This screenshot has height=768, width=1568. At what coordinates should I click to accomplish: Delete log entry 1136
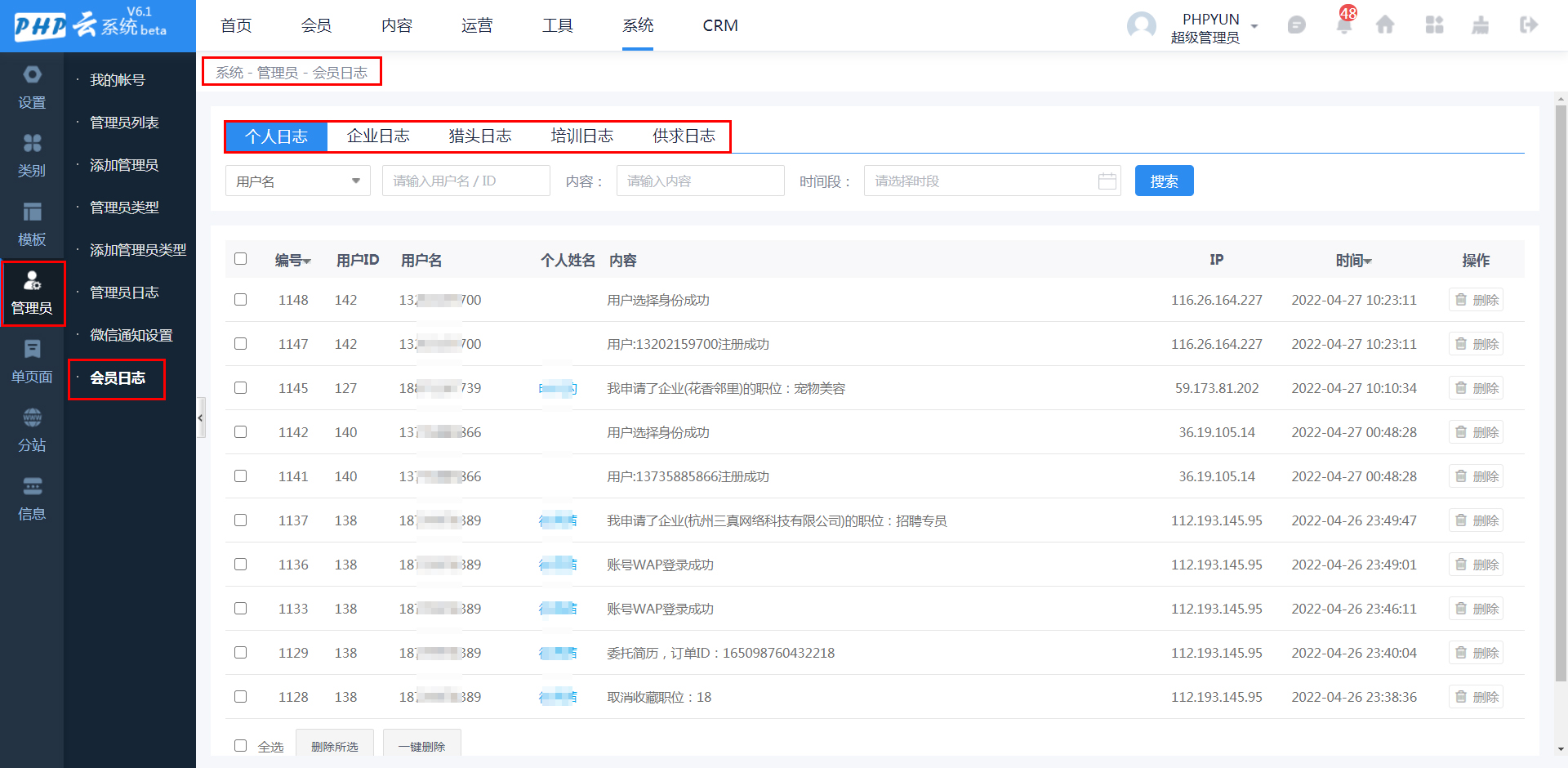(1476, 565)
